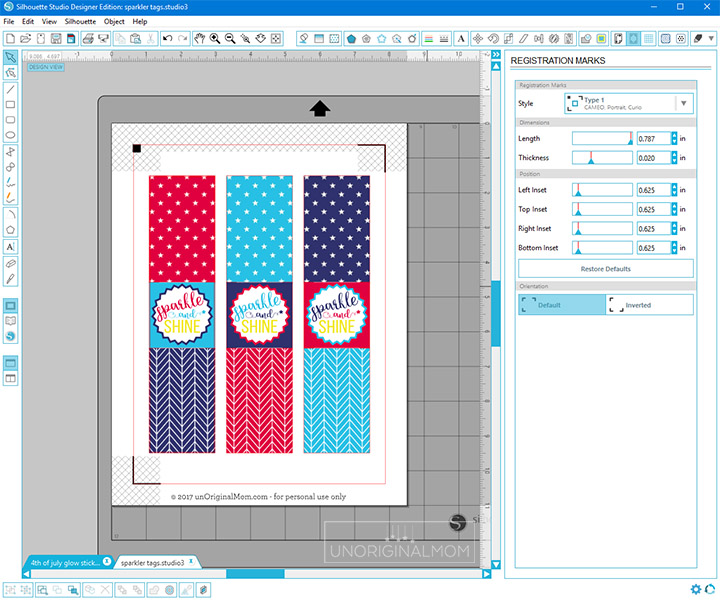Select Default orientation option
Viewport: 720px width, 601px height.
click(x=562, y=305)
